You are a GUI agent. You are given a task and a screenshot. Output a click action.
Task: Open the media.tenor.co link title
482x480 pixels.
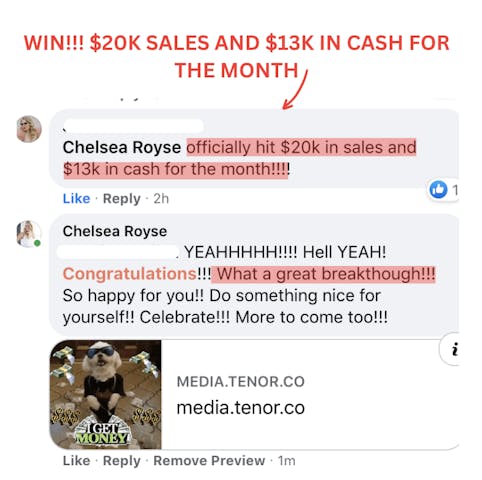tap(240, 407)
